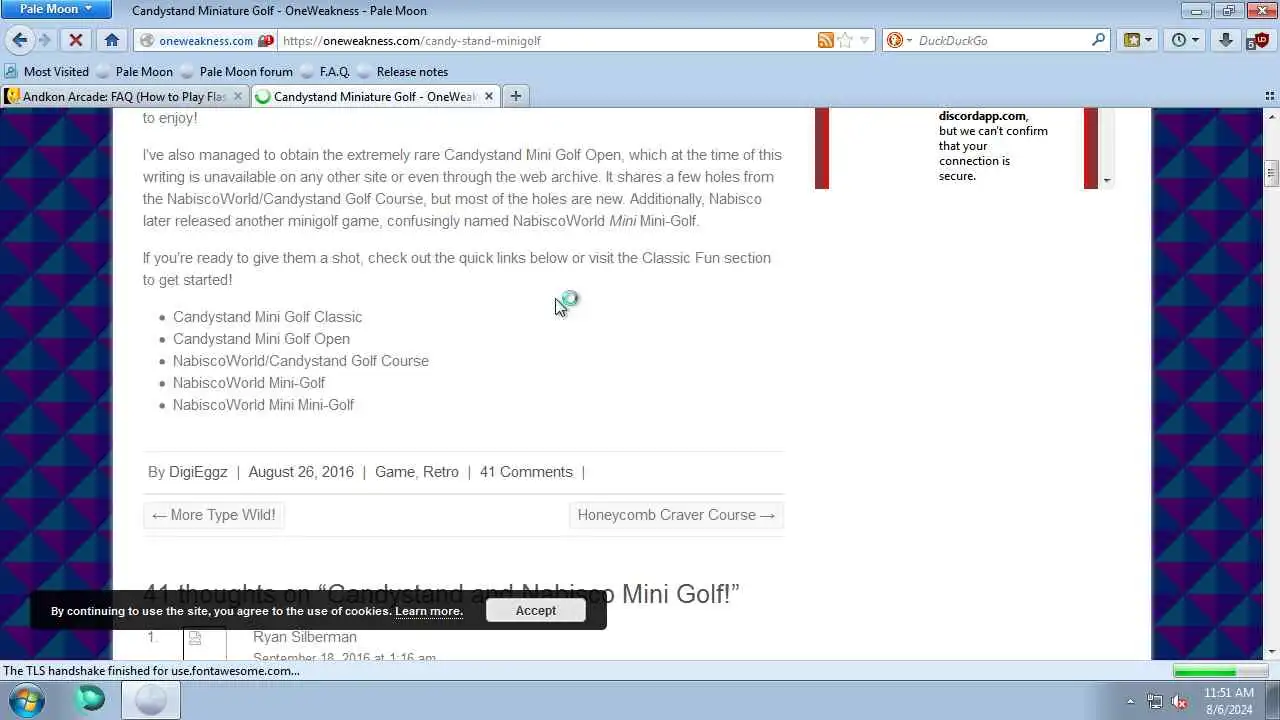Click the Pale Moon taskbar button
The height and width of the screenshot is (720, 1280).
coord(151,700)
